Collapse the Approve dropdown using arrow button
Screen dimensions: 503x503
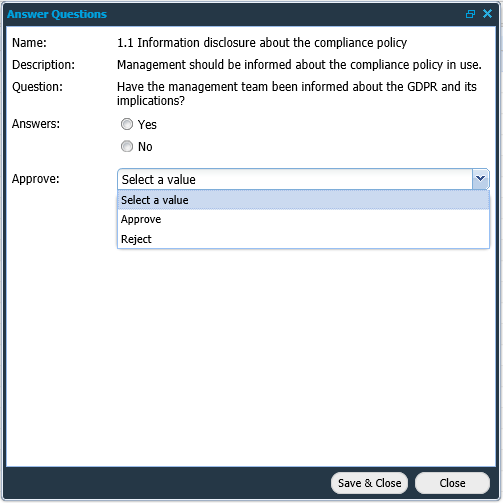tap(480, 179)
